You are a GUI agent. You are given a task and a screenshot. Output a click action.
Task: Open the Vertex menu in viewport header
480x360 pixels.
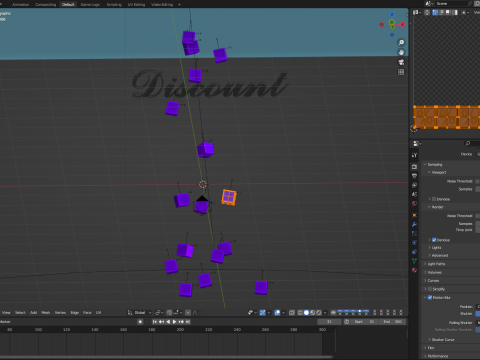pyautogui.click(x=60, y=313)
